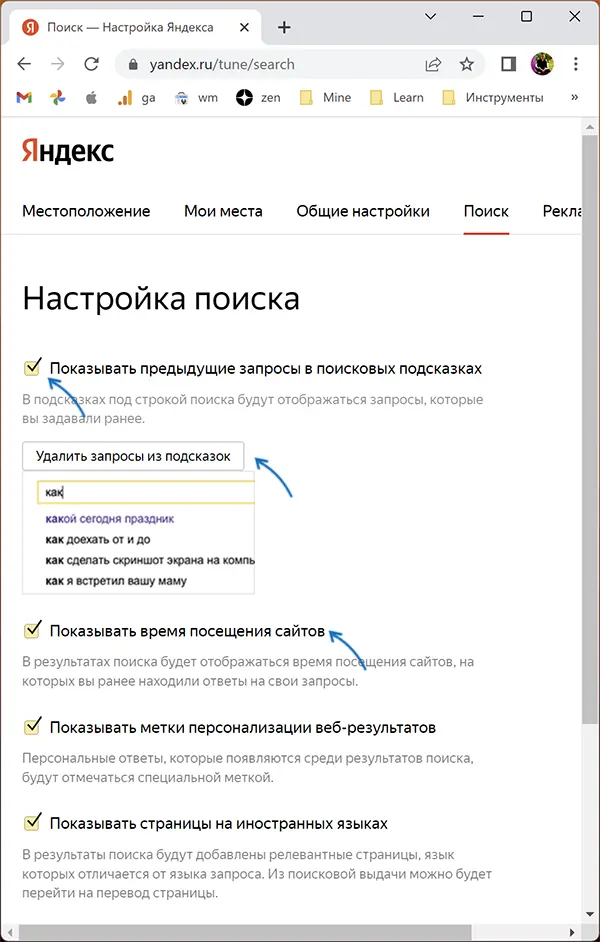Toggle personalization labels checkbox
Image resolution: width=600 pixels, height=942 pixels.
tap(32, 726)
